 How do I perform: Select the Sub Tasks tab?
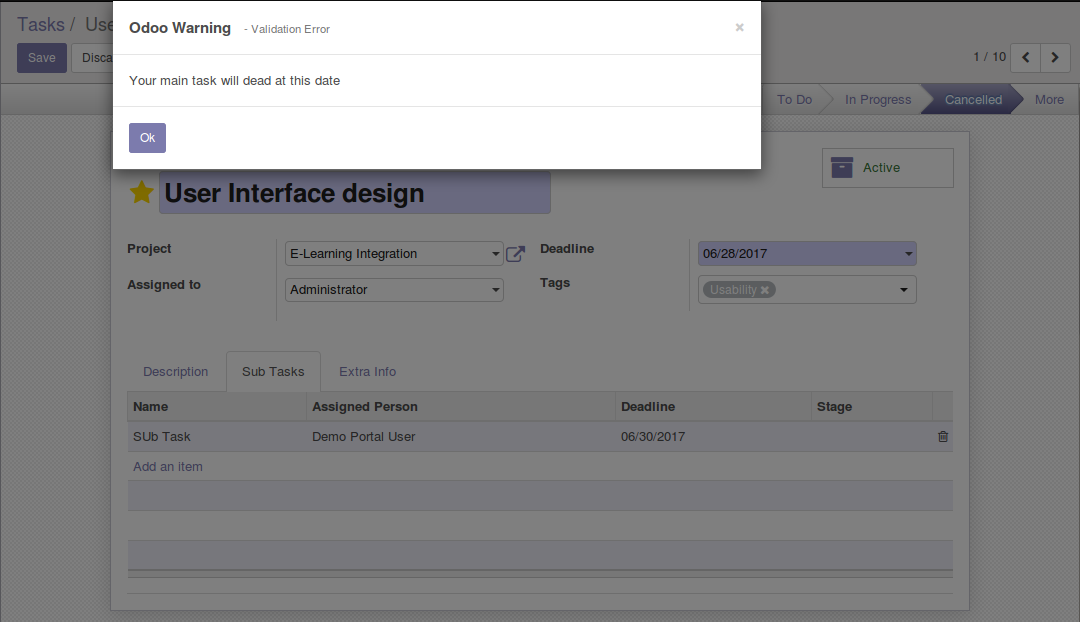[273, 371]
